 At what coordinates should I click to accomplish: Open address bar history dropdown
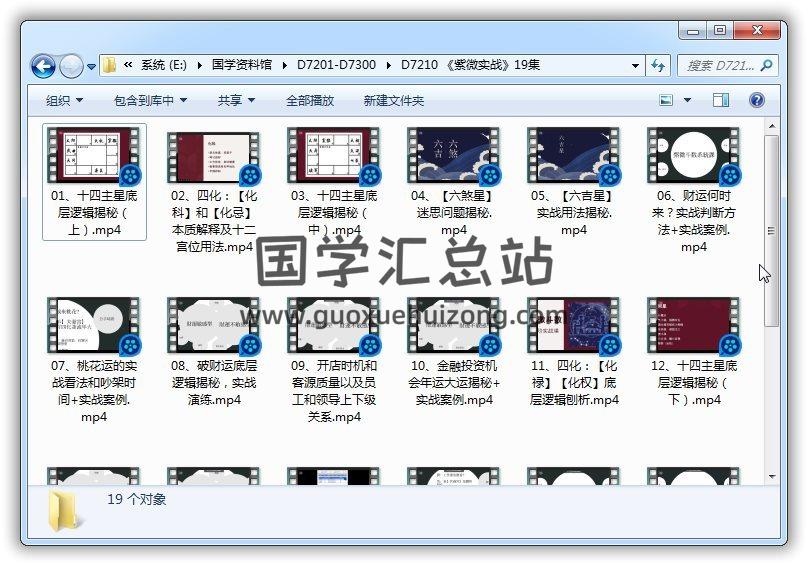[635, 65]
